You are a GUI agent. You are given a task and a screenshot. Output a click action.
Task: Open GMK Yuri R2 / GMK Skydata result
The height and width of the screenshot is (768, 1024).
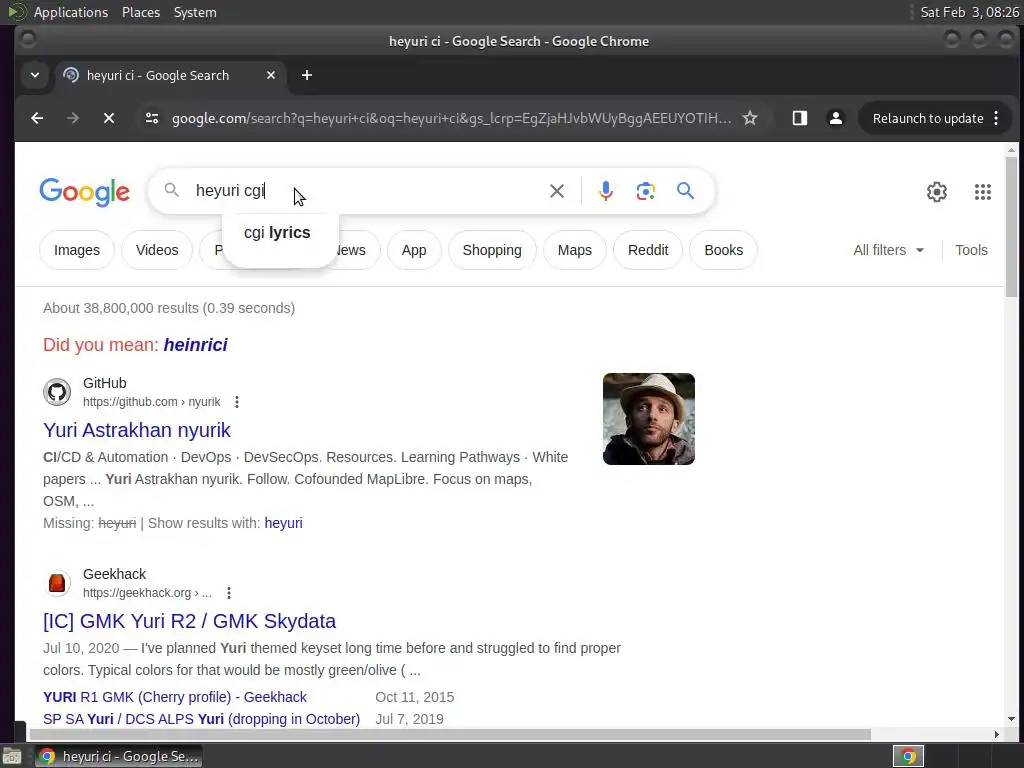tap(189, 621)
